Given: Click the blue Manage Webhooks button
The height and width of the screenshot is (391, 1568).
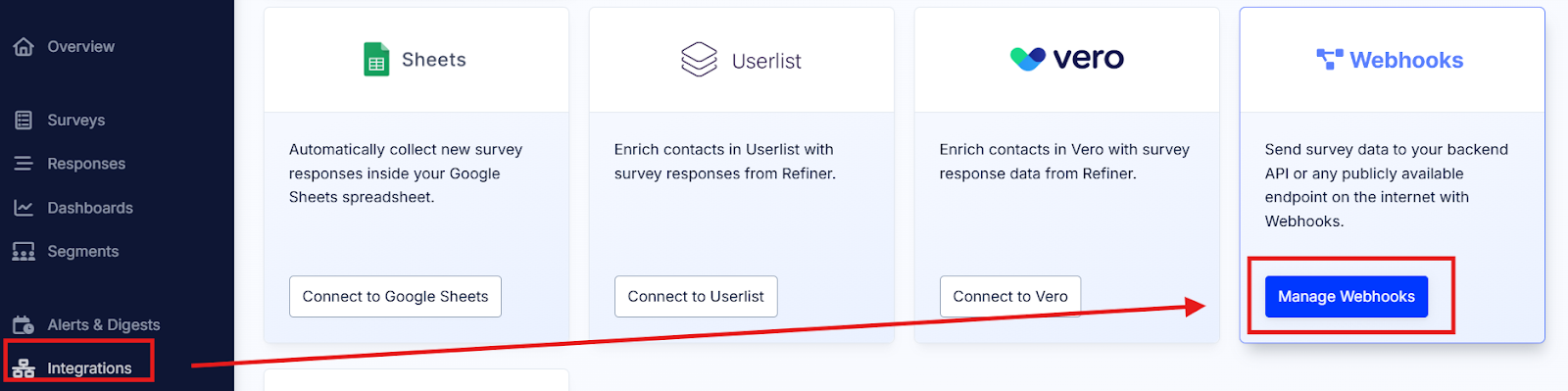Looking at the screenshot, I should (1347, 296).
